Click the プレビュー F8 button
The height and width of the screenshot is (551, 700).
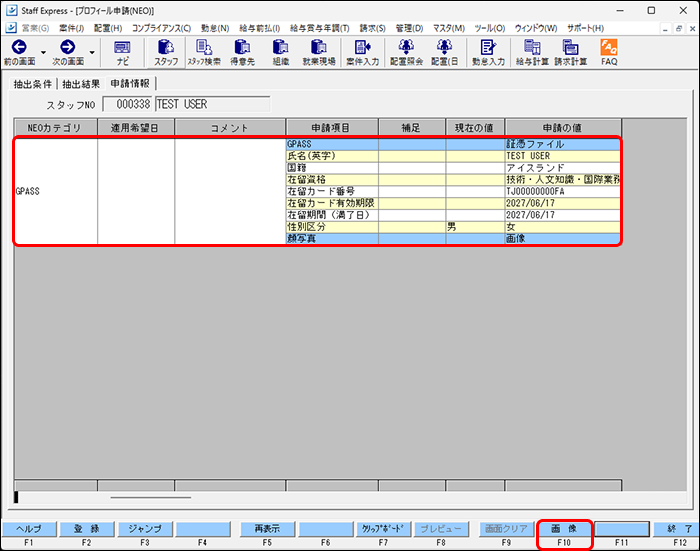(441, 529)
